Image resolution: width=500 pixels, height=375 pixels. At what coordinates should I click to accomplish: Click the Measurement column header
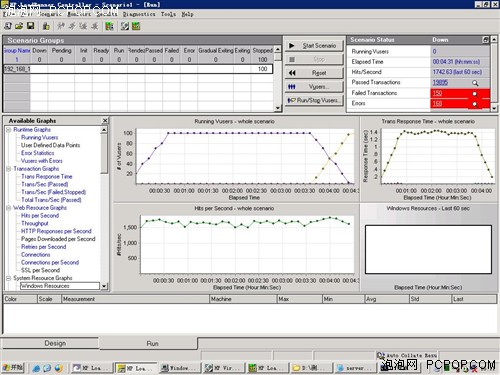pyautogui.click(x=135, y=299)
